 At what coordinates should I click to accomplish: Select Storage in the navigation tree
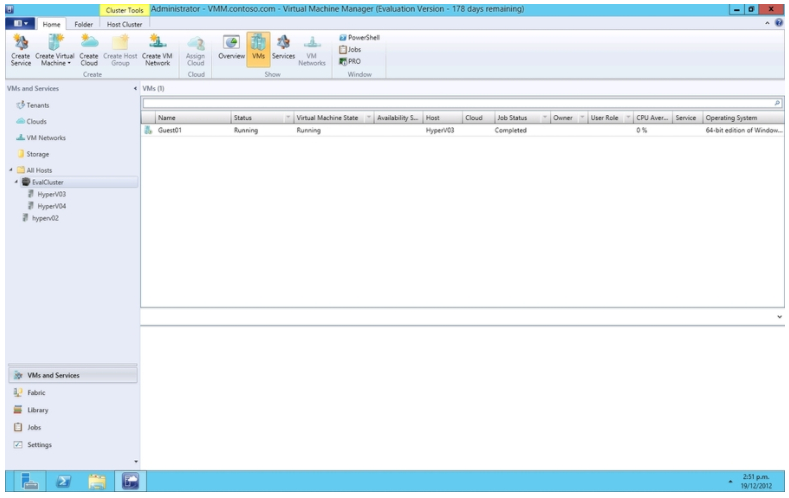(33, 154)
